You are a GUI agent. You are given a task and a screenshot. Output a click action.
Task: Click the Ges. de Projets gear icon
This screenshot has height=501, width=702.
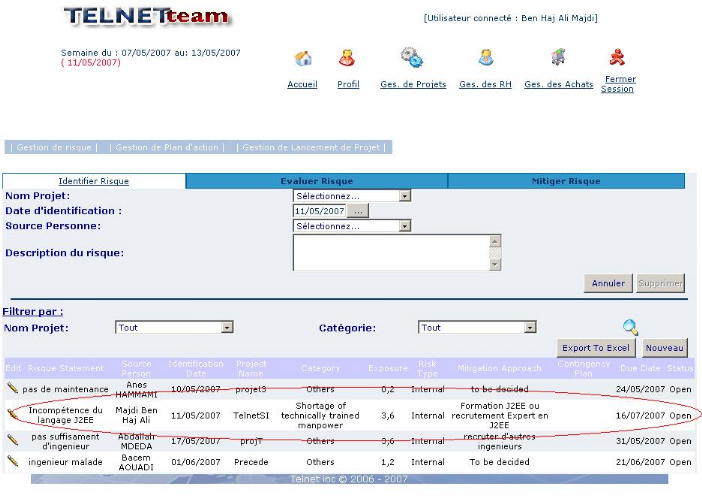pos(411,57)
